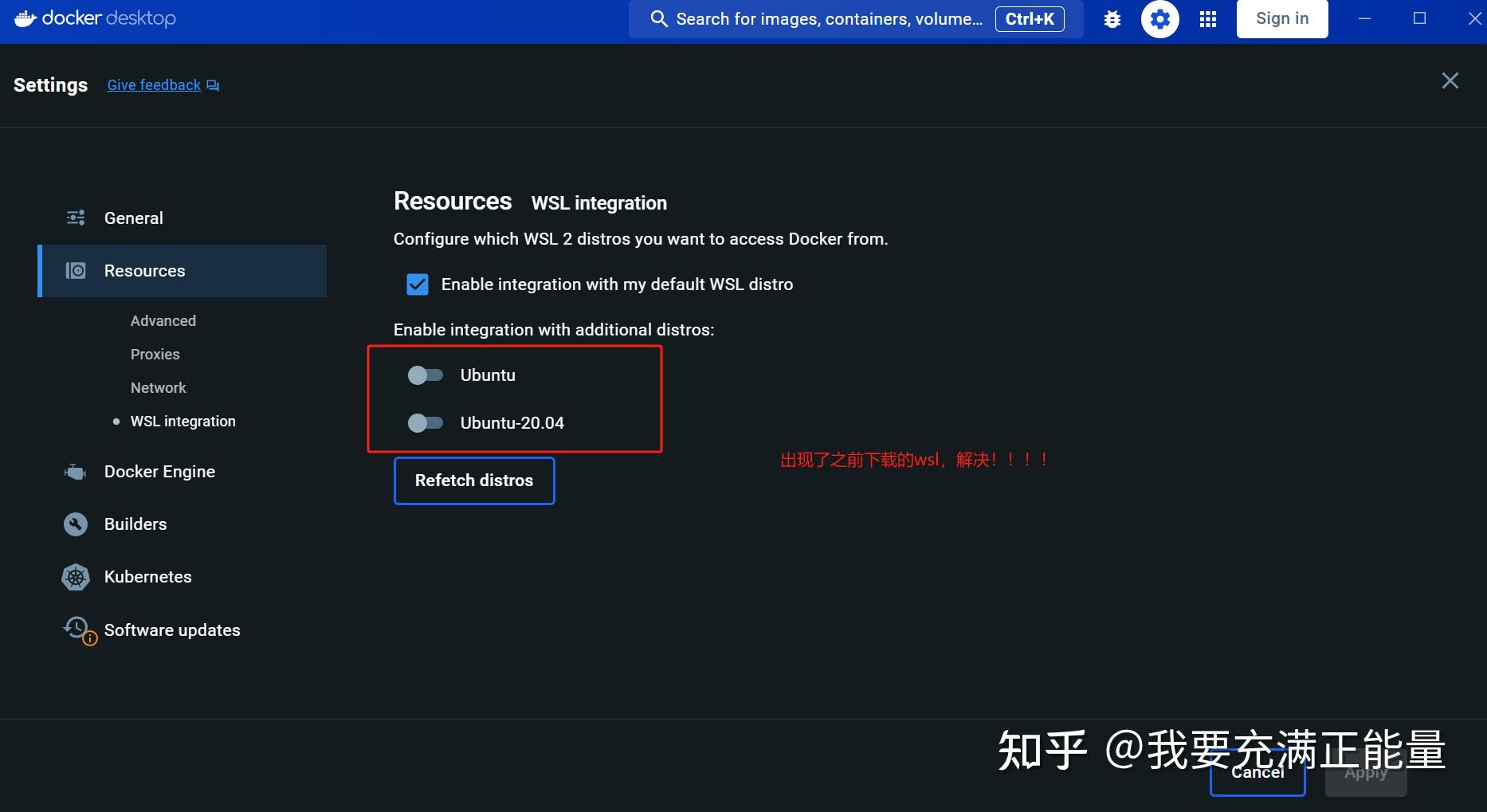Click the Kubernetes wheel icon
Viewport: 1487px width, 812px height.
click(76, 577)
